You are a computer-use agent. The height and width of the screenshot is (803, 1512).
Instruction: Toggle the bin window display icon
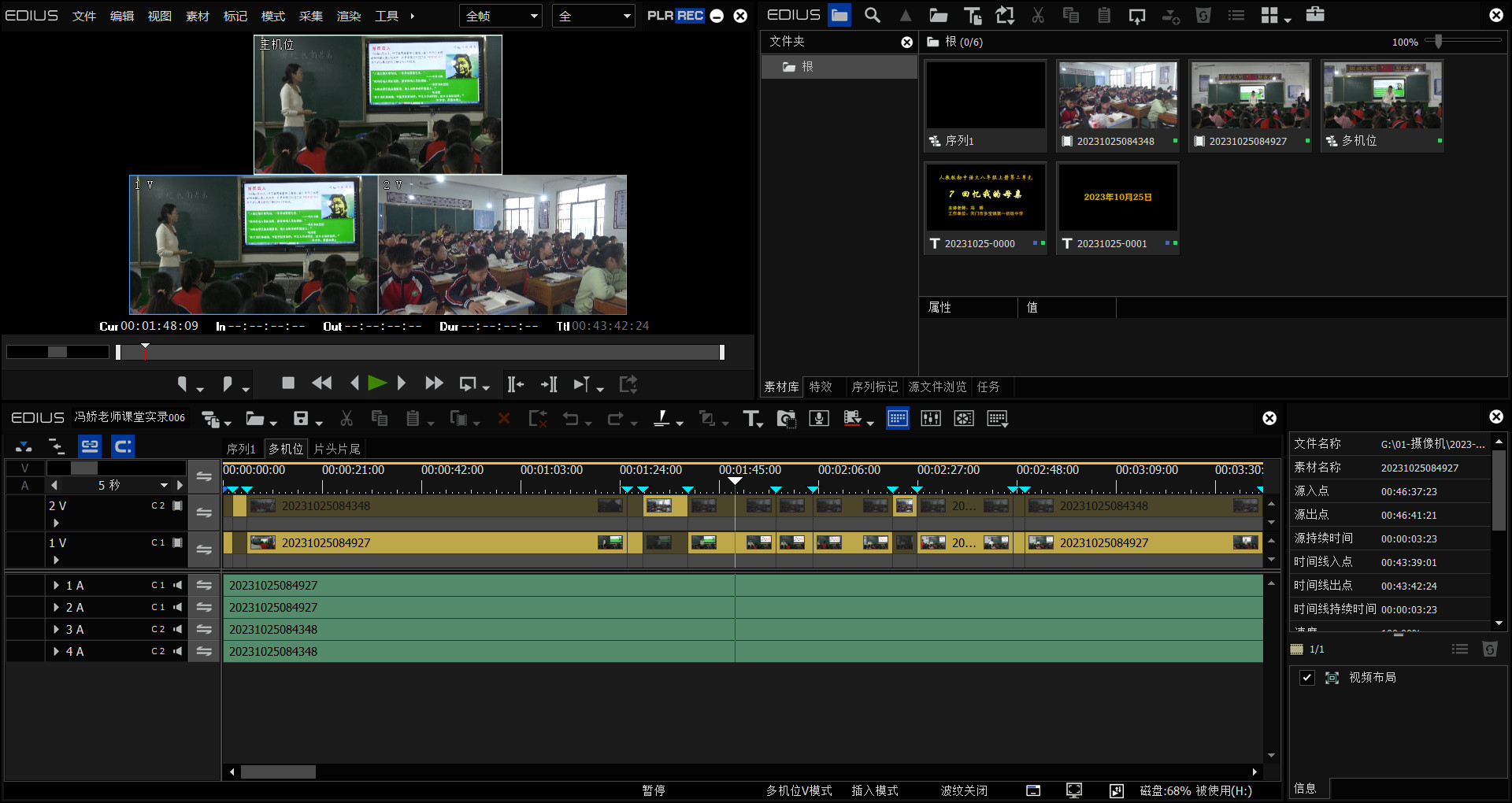[x=898, y=419]
